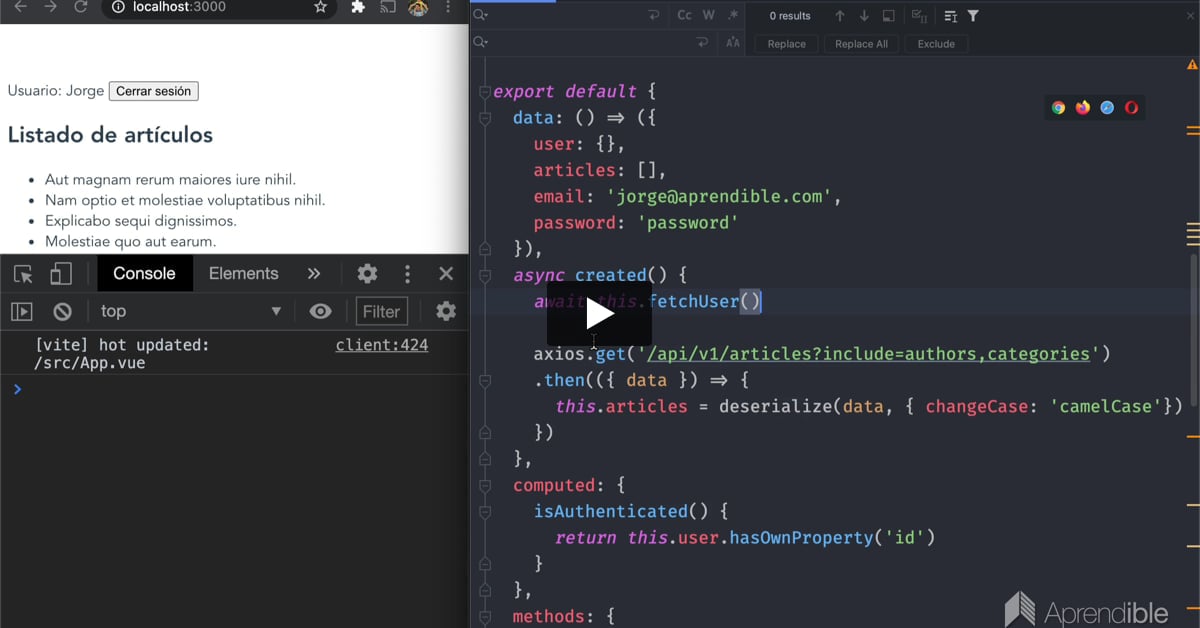Open preview in Safari browser icon

coord(1107,108)
